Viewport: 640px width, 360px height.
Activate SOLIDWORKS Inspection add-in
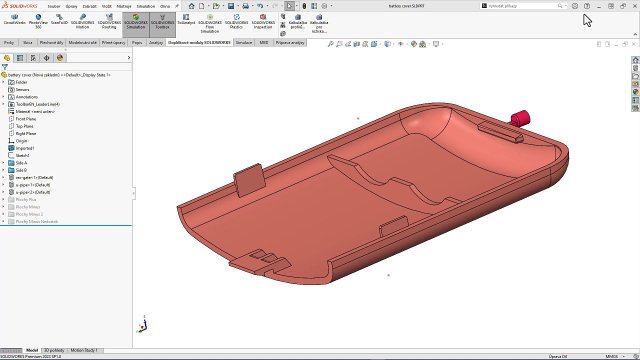click(x=263, y=21)
